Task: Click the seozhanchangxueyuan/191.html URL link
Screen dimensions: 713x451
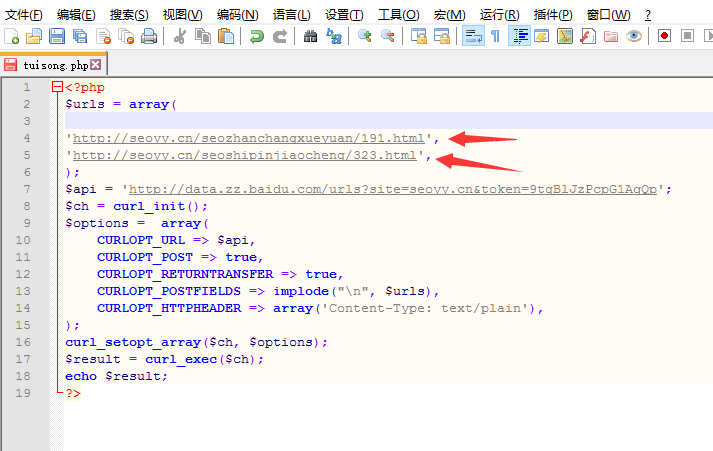Action: pyautogui.click(x=249, y=138)
